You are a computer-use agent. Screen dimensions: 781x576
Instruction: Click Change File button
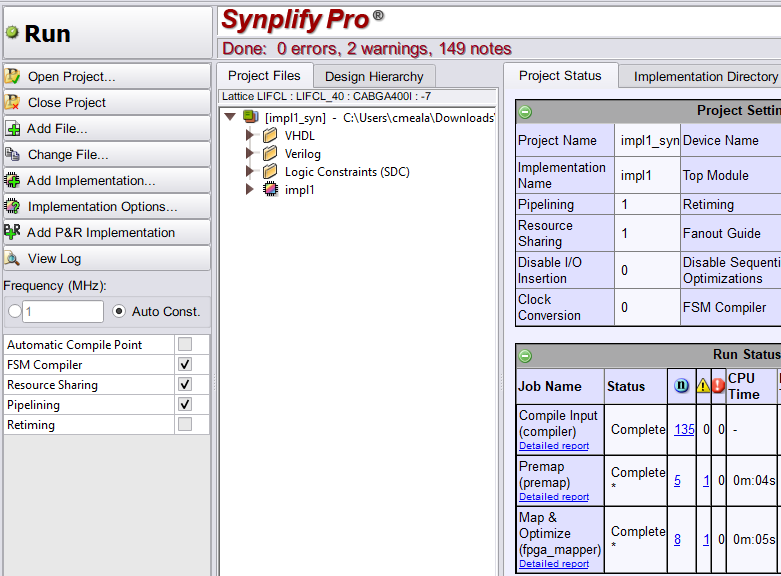coord(107,154)
